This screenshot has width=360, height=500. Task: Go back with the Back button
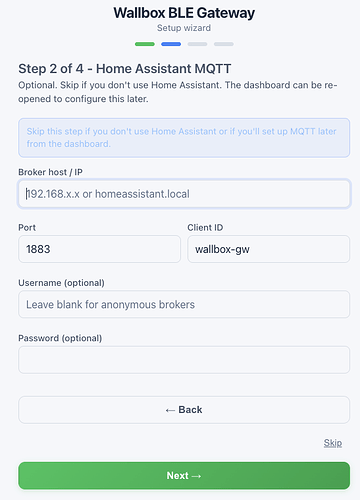pyautogui.click(x=184, y=410)
